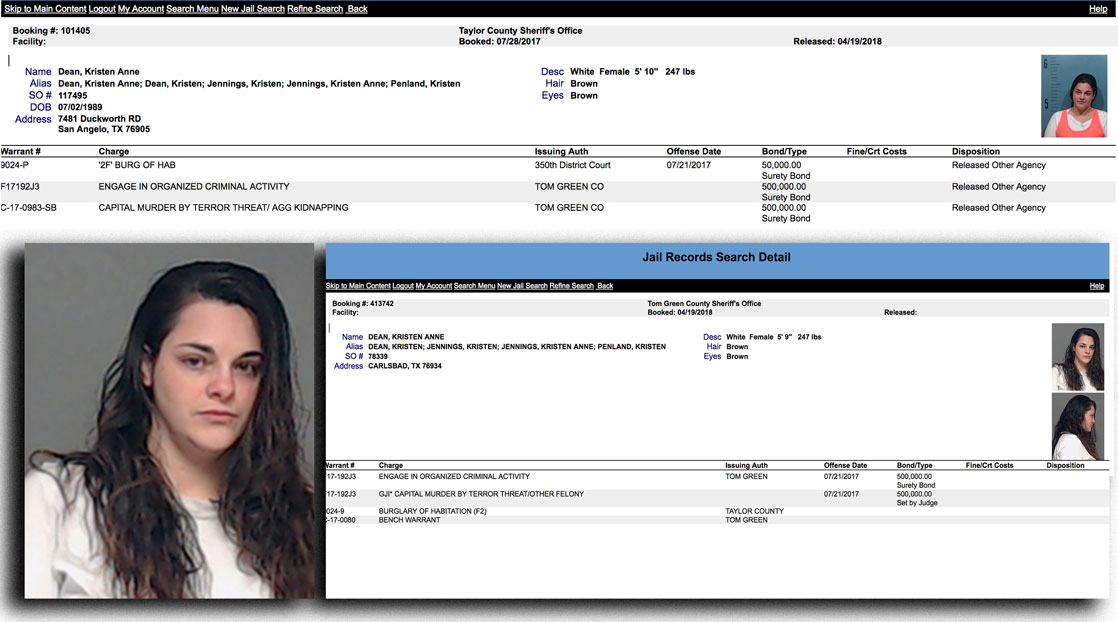
Task: Open Search Menu in the Tom Green record navigation
Action: coord(474,286)
